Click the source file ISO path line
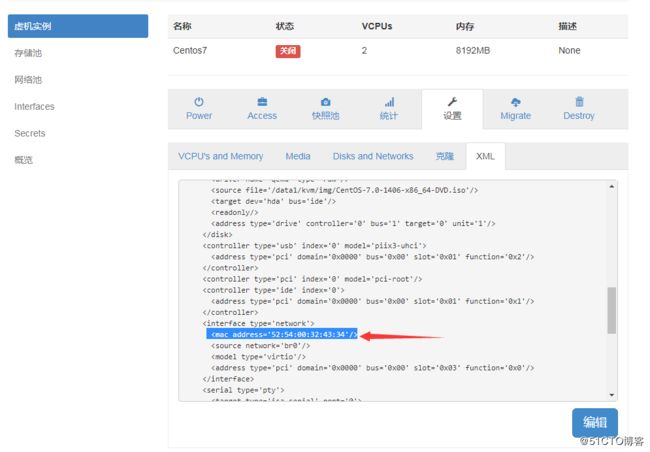Image resolution: width=650 pixels, height=452 pixels. click(x=344, y=190)
